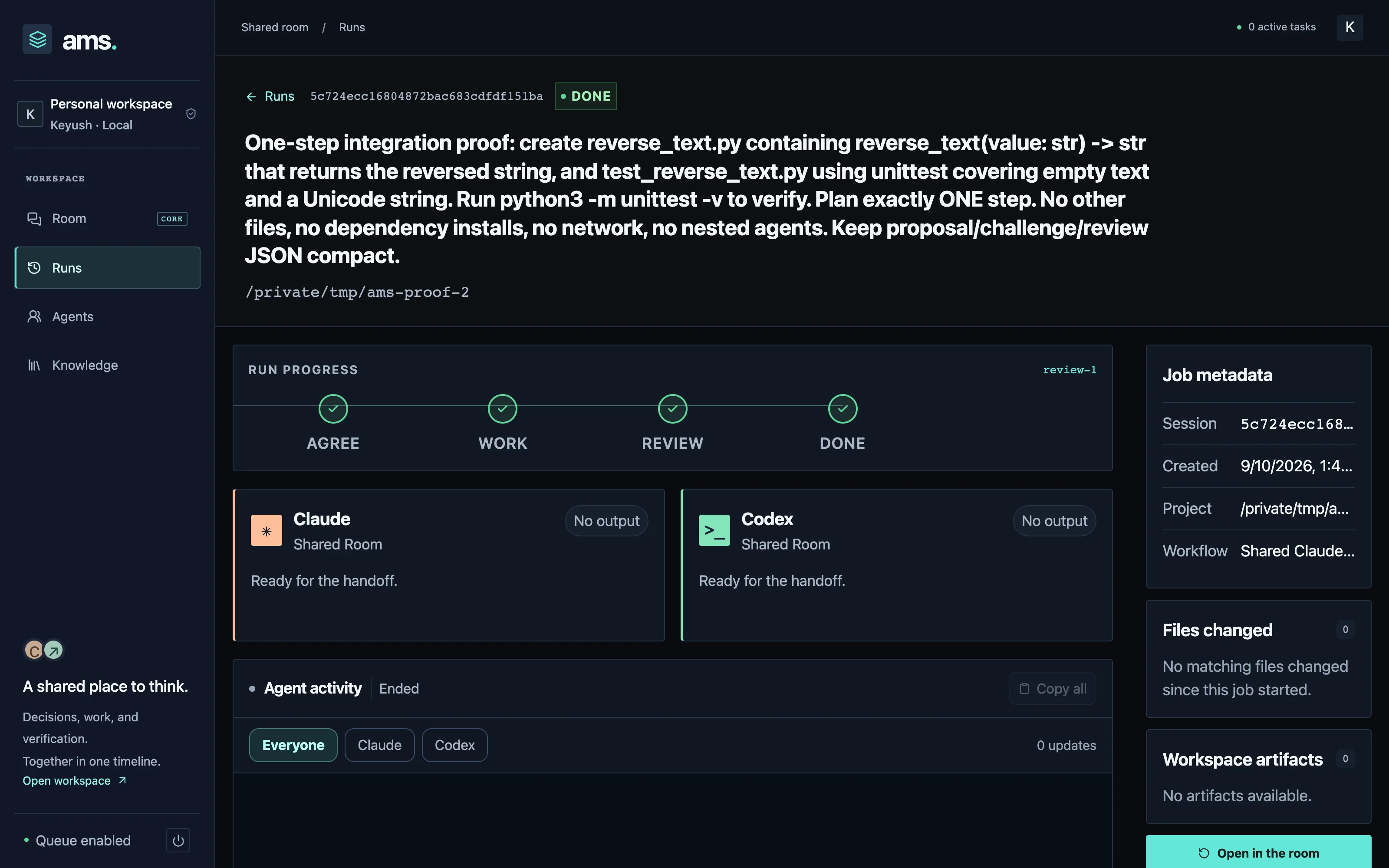Click the K user avatar top right

pyautogui.click(x=1350, y=27)
